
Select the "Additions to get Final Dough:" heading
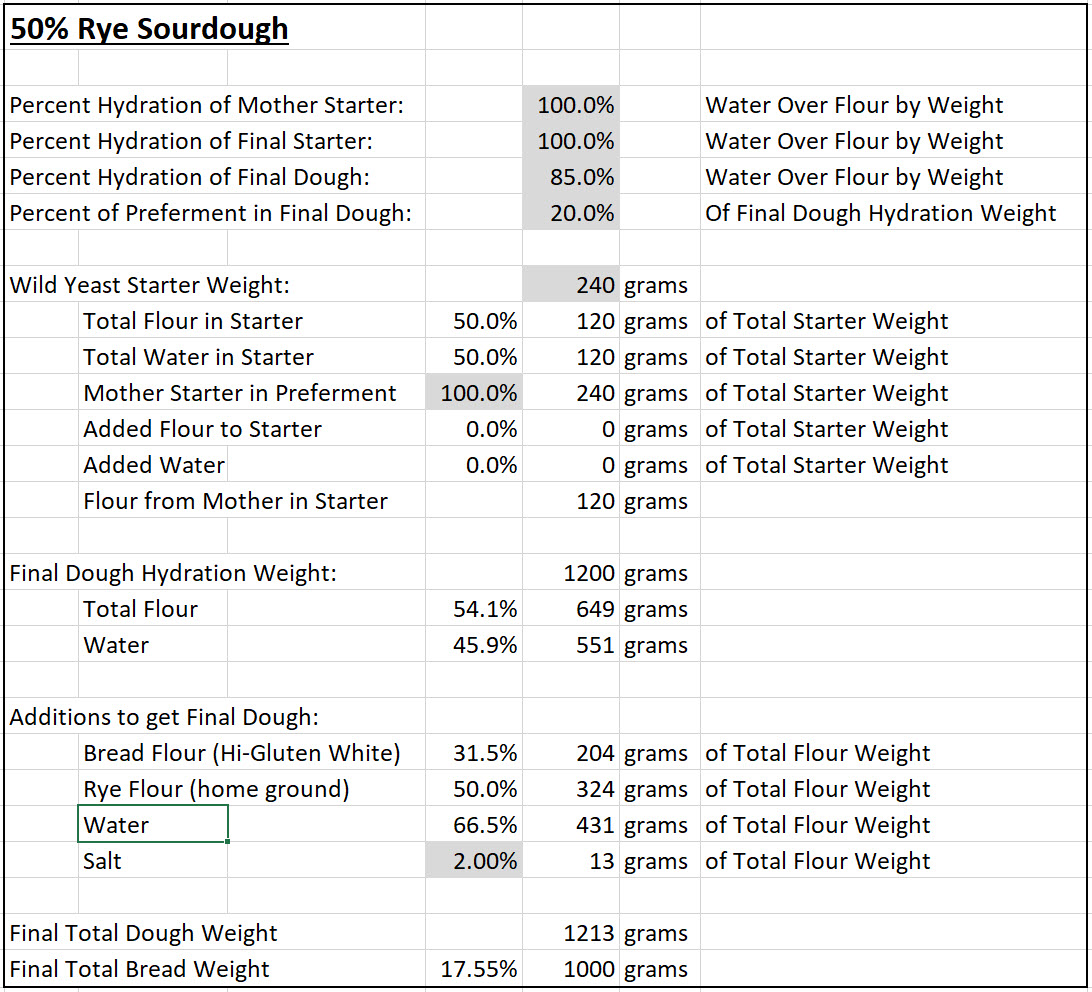coord(178,717)
